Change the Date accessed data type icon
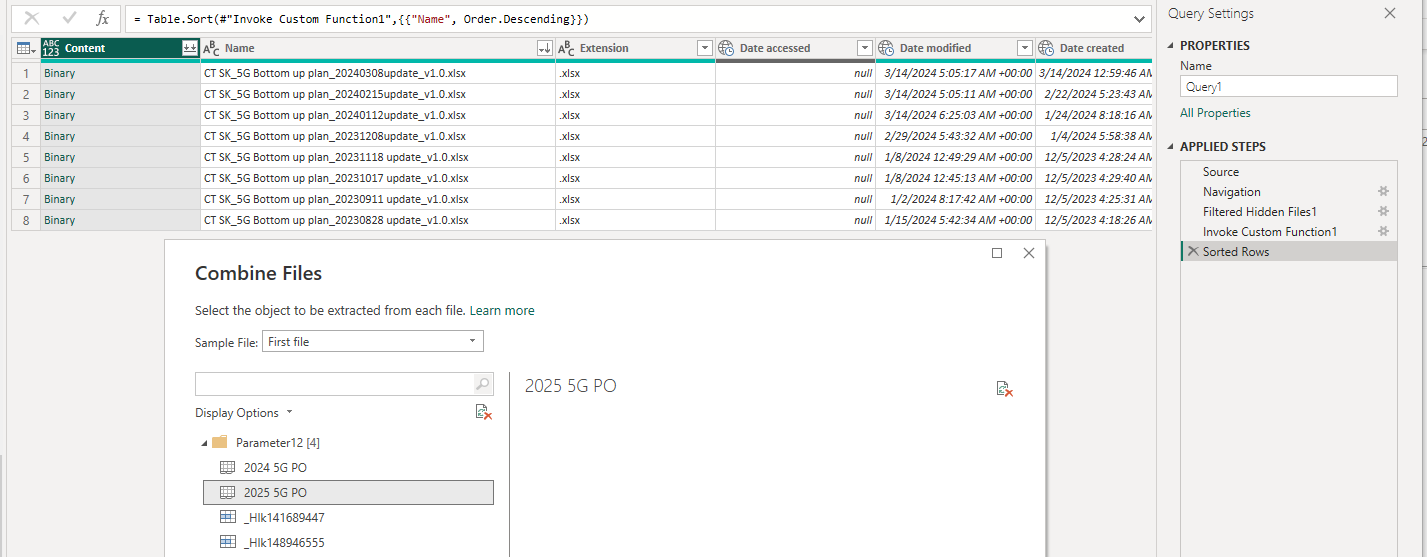The height and width of the screenshot is (557, 1427). [x=727, y=48]
